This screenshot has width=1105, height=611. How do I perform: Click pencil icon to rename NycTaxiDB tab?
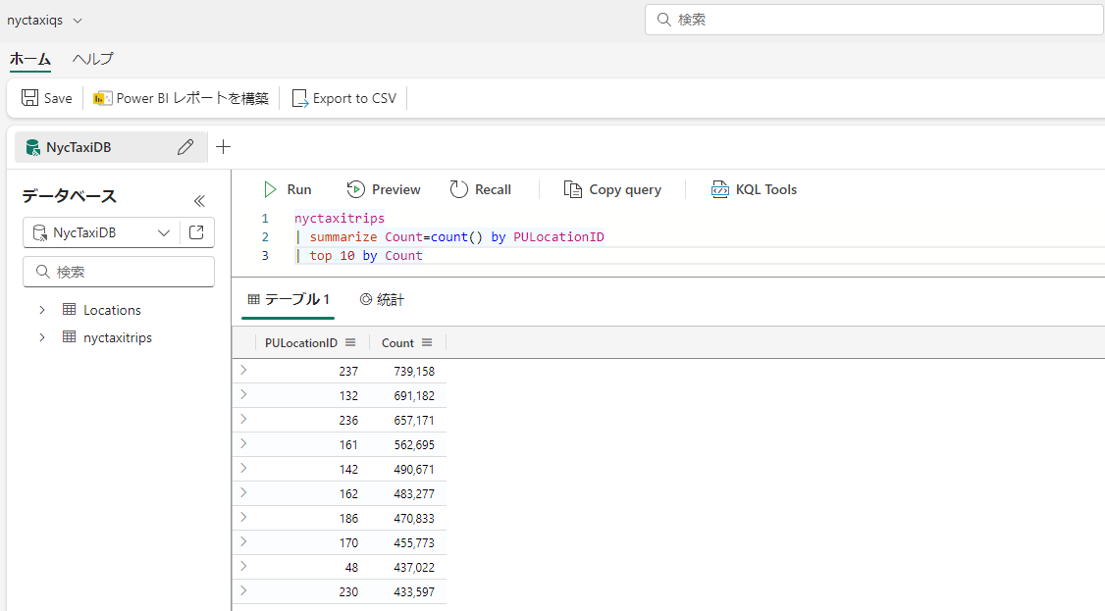tap(185, 147)
